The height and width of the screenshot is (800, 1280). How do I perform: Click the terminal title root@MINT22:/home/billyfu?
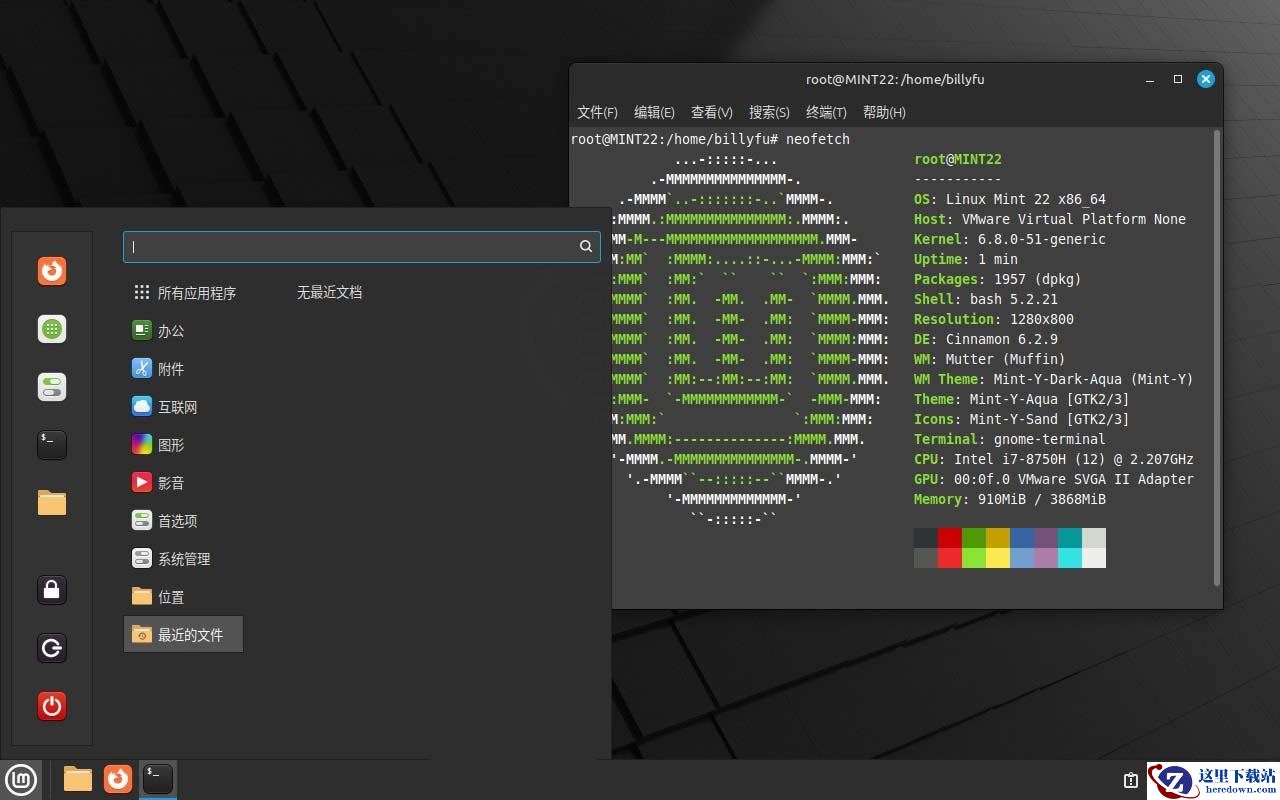pos(895,79)
